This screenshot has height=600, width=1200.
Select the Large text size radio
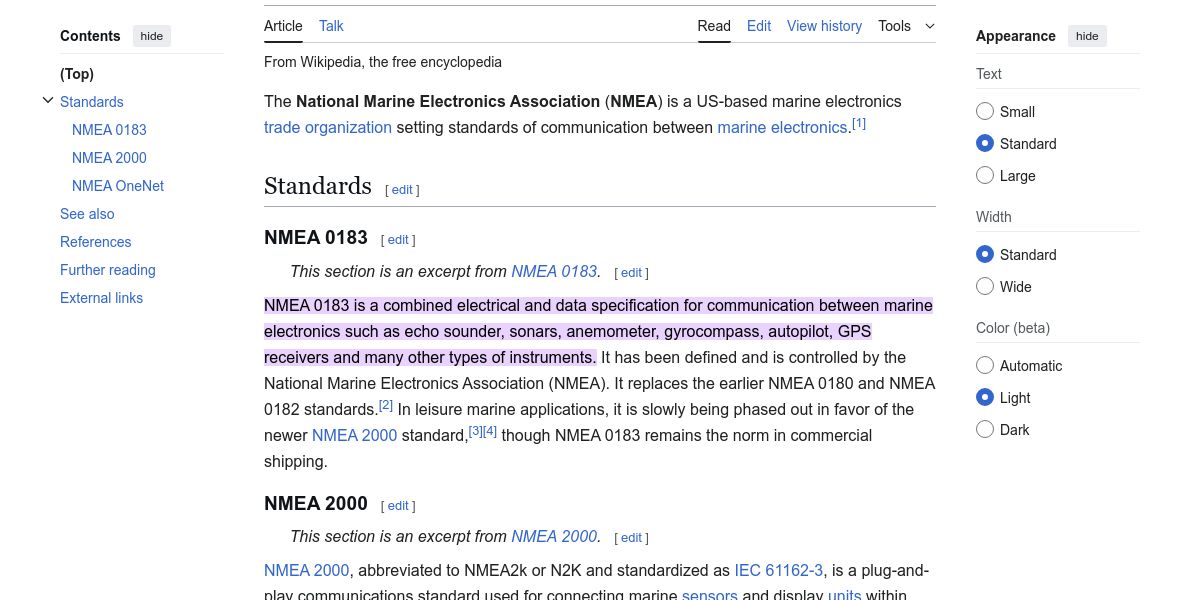click(x=985, y=176)
